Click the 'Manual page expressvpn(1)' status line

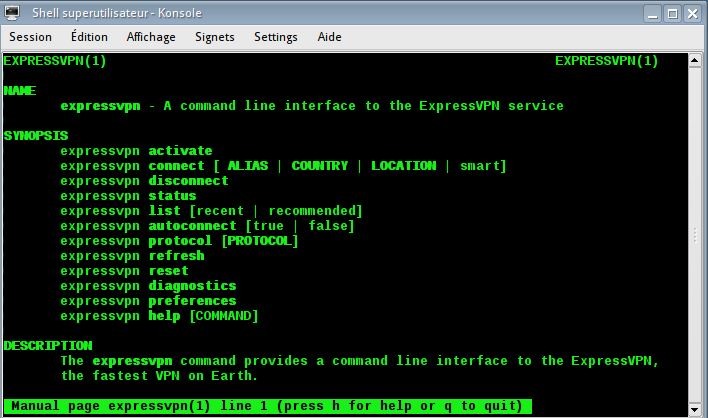tap(268, 406)
